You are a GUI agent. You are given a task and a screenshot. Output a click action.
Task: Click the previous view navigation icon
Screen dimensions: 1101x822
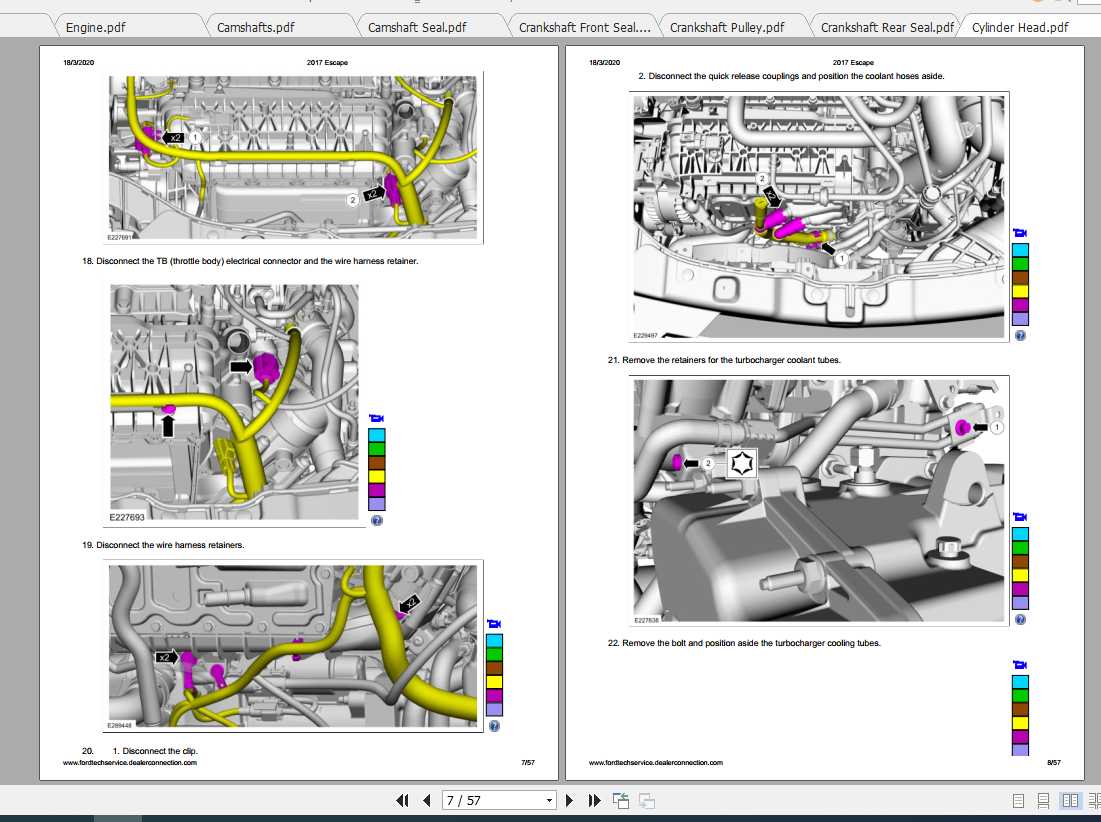click(x=621, y=800)
